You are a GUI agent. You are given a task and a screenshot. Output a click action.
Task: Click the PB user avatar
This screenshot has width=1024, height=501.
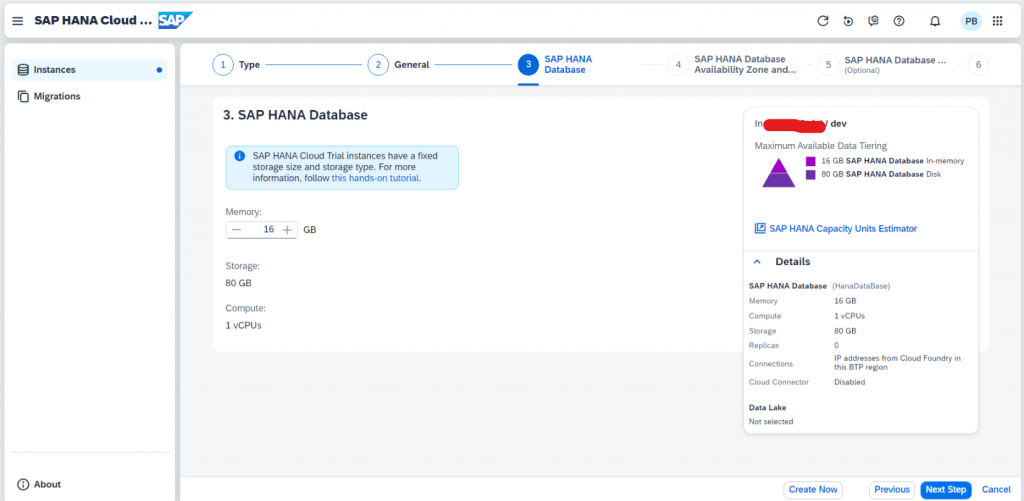[x=971, y=21]
